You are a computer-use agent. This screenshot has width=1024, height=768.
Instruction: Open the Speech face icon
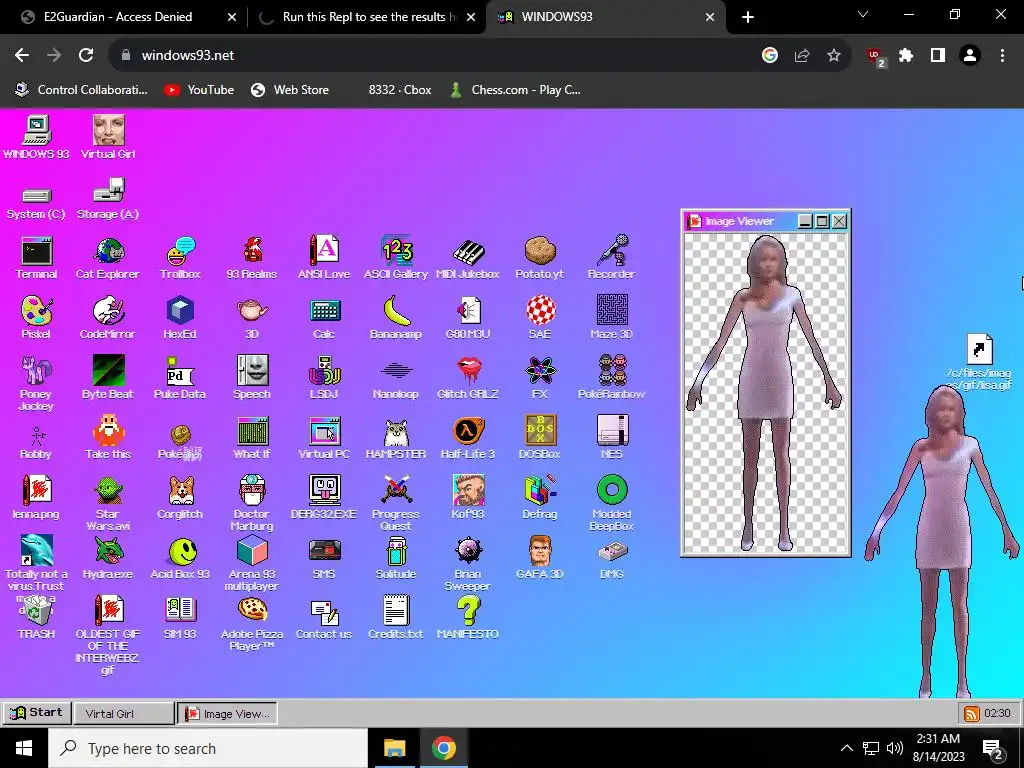(x=251, y=377)
